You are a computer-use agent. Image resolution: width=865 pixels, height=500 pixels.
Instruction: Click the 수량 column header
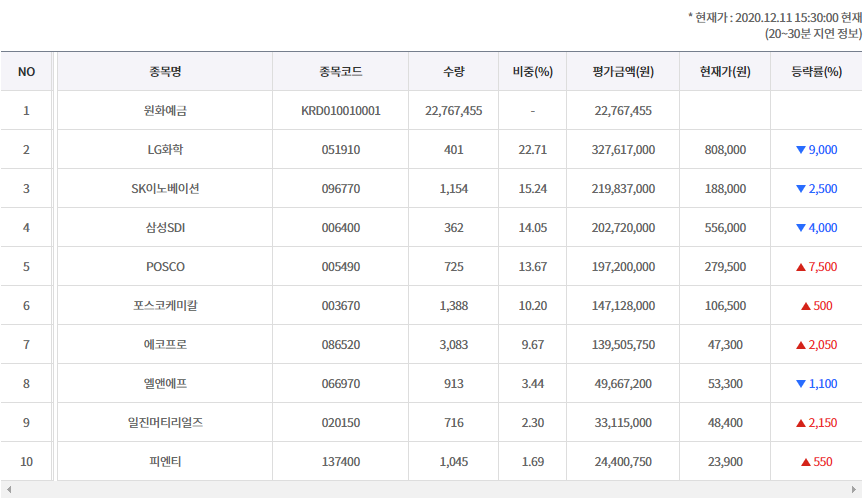coord(453,72)
